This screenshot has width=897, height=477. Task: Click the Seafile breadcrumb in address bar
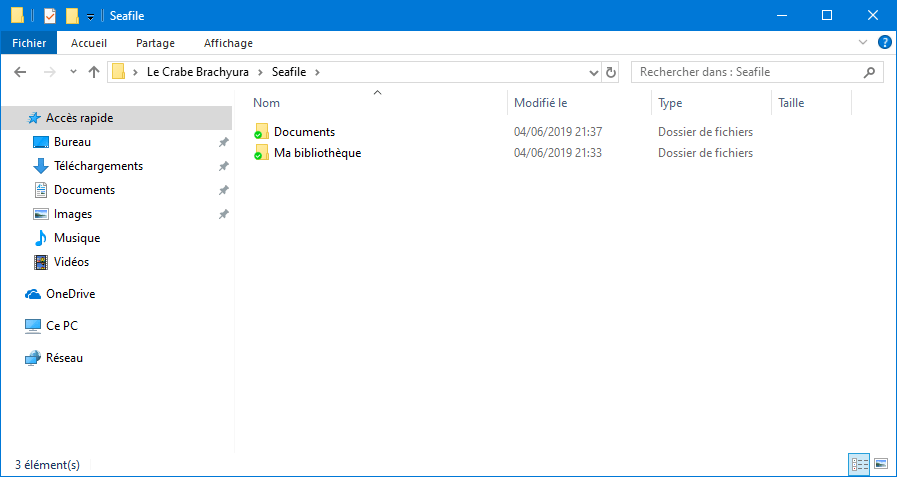(289, 72)
